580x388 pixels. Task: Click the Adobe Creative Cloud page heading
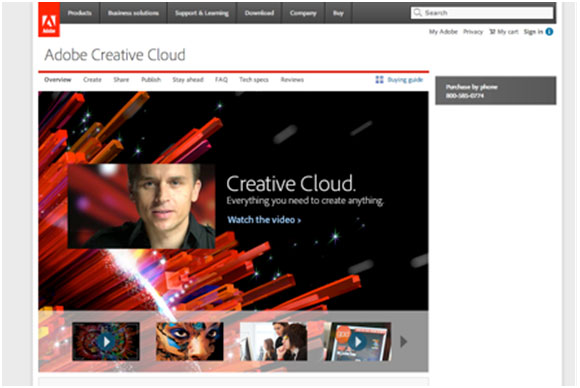pos(115,55)
